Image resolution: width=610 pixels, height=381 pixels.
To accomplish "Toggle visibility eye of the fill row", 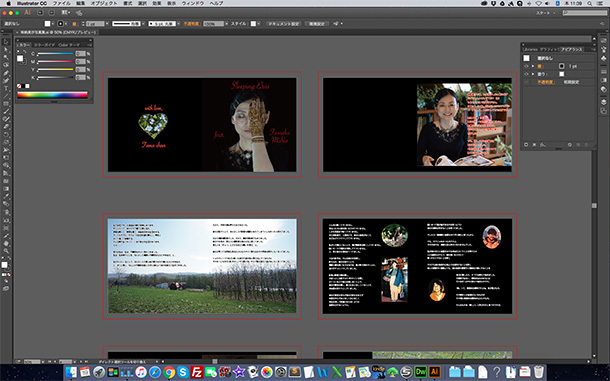I will [526, 74].
